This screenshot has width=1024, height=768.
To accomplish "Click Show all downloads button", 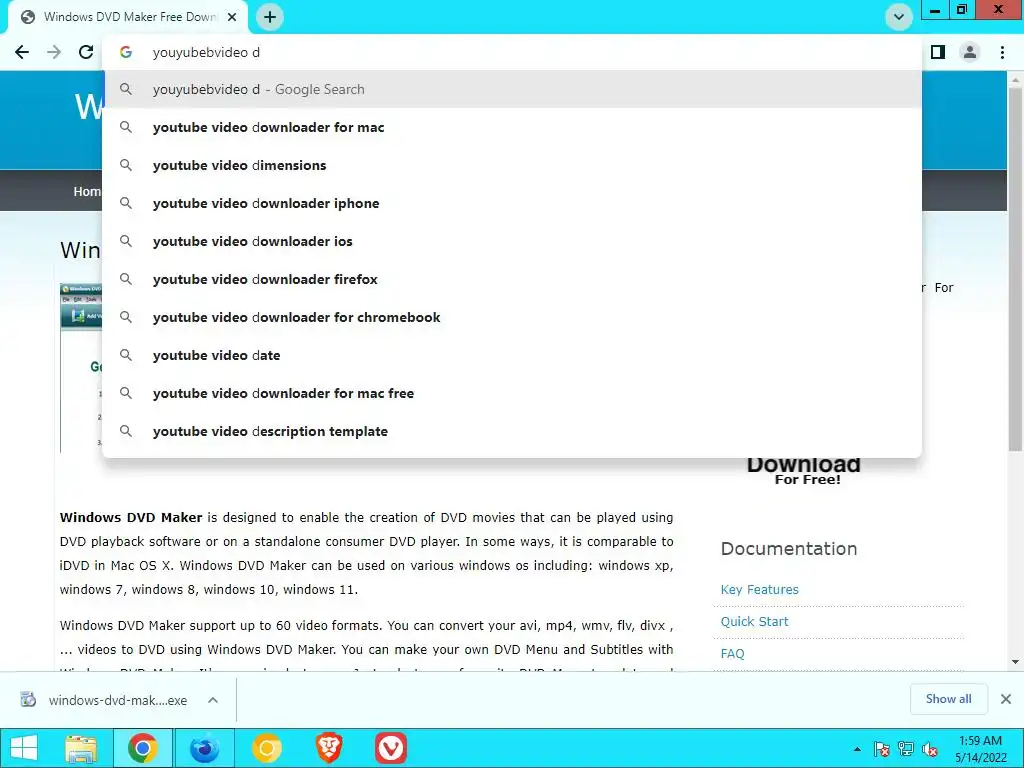I will pos(948,699).
